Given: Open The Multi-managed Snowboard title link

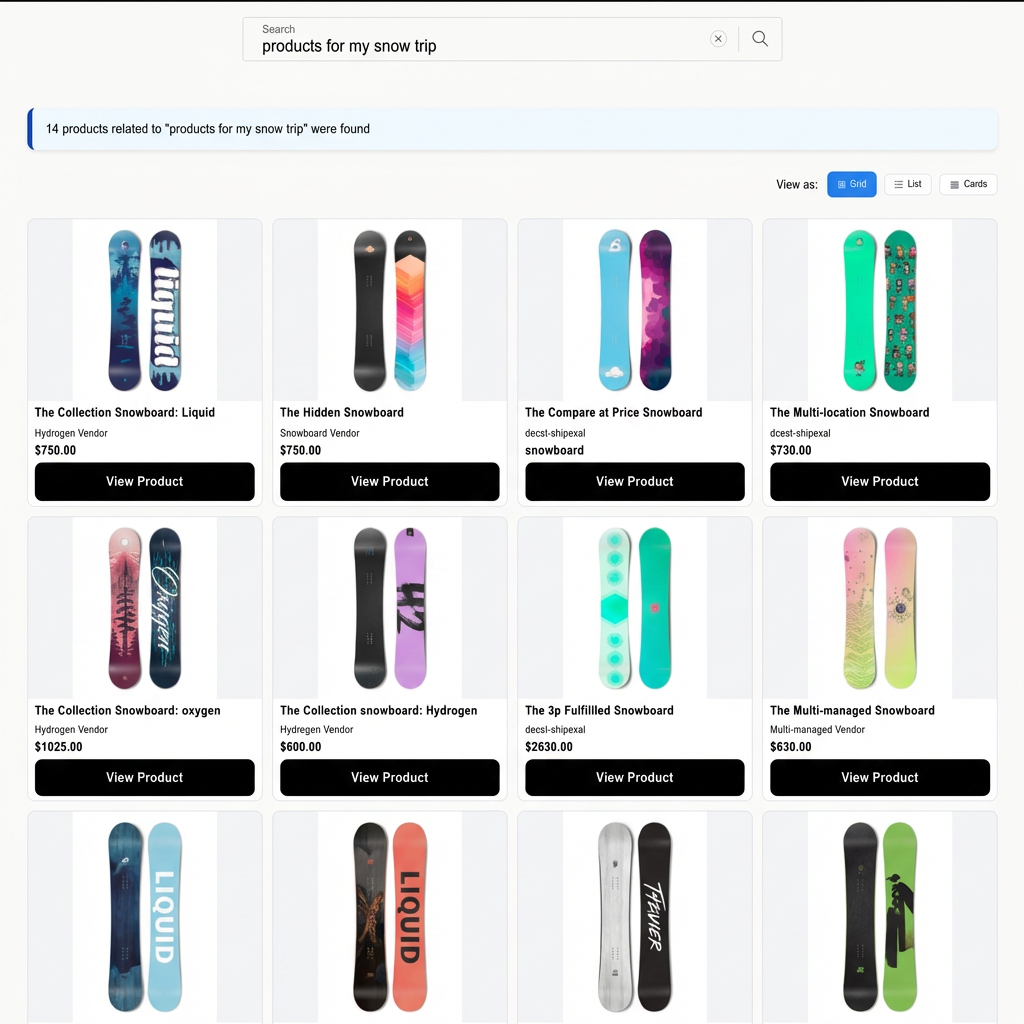Looking at the screenshot, I should point(852,710).
